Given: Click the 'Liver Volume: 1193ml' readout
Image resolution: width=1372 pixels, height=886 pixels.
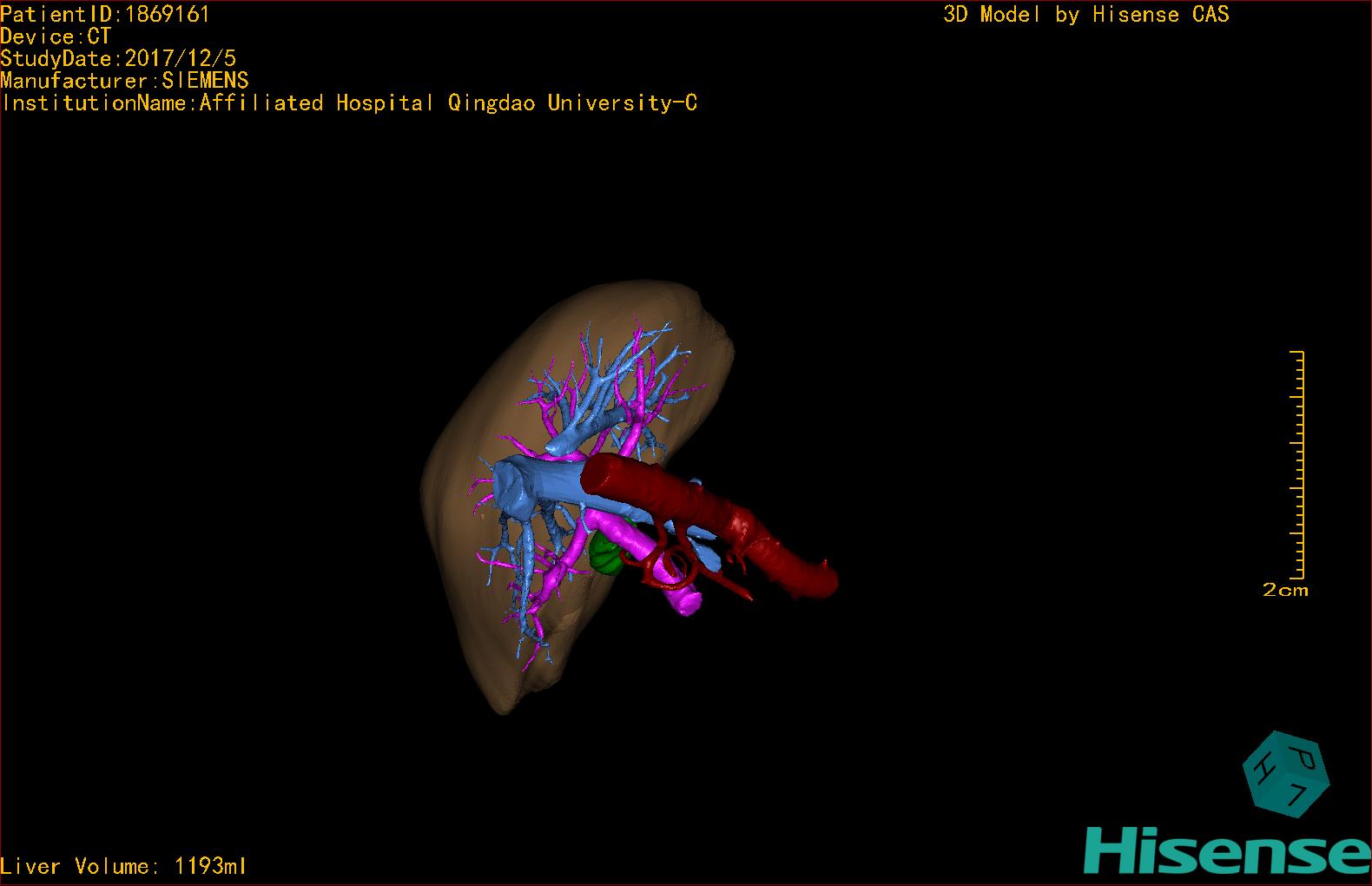Looking at the screenshot, I should [123, 866].
